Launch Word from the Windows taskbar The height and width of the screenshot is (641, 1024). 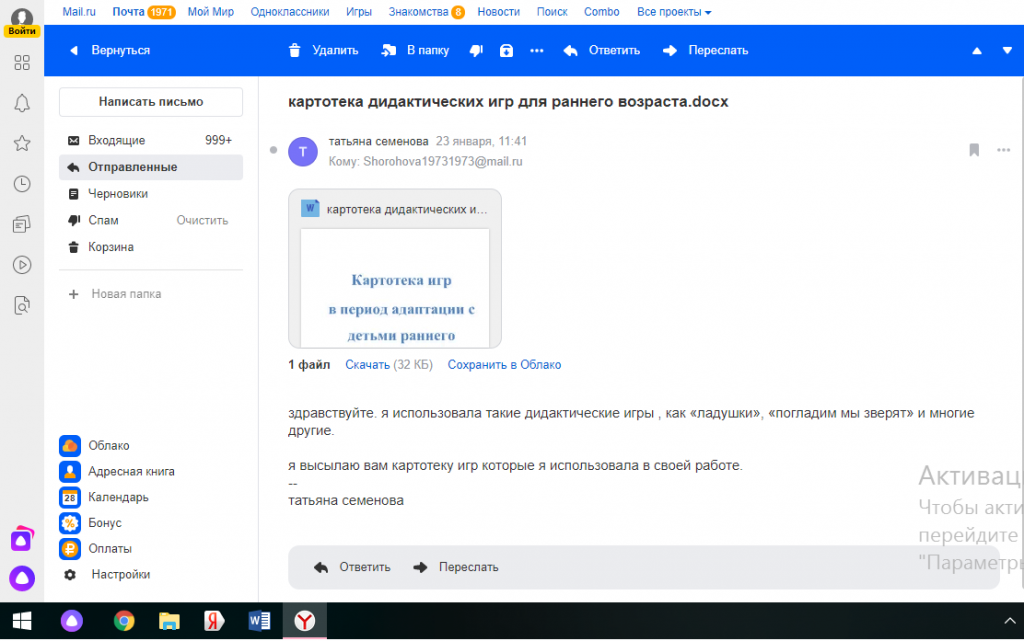(x=259, y=621)
